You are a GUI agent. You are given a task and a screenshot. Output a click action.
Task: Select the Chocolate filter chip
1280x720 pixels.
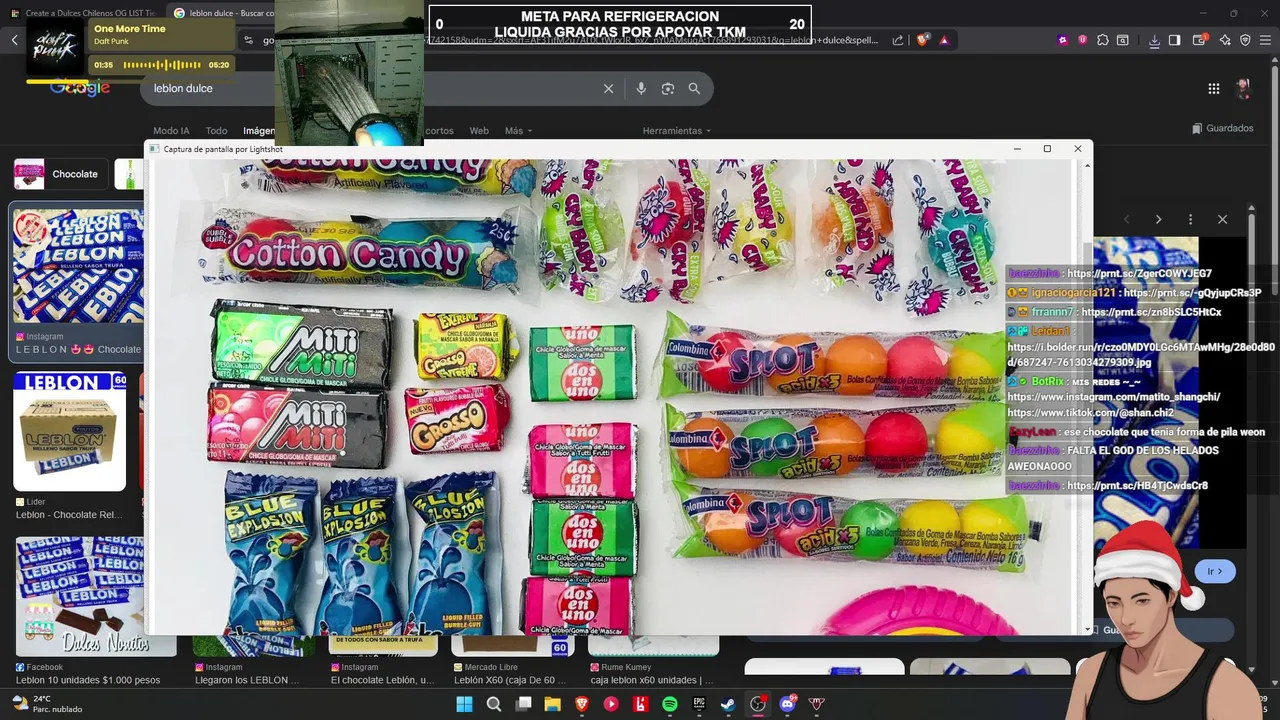60,174
